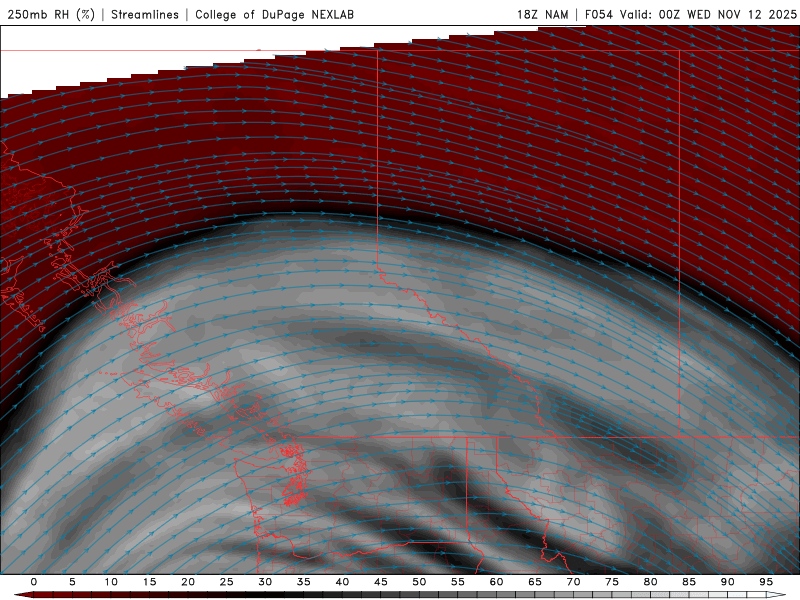Click the "20" tick label on the color scale
The height and width of the screenshot is (600, 800).
[x=188, y=582]
